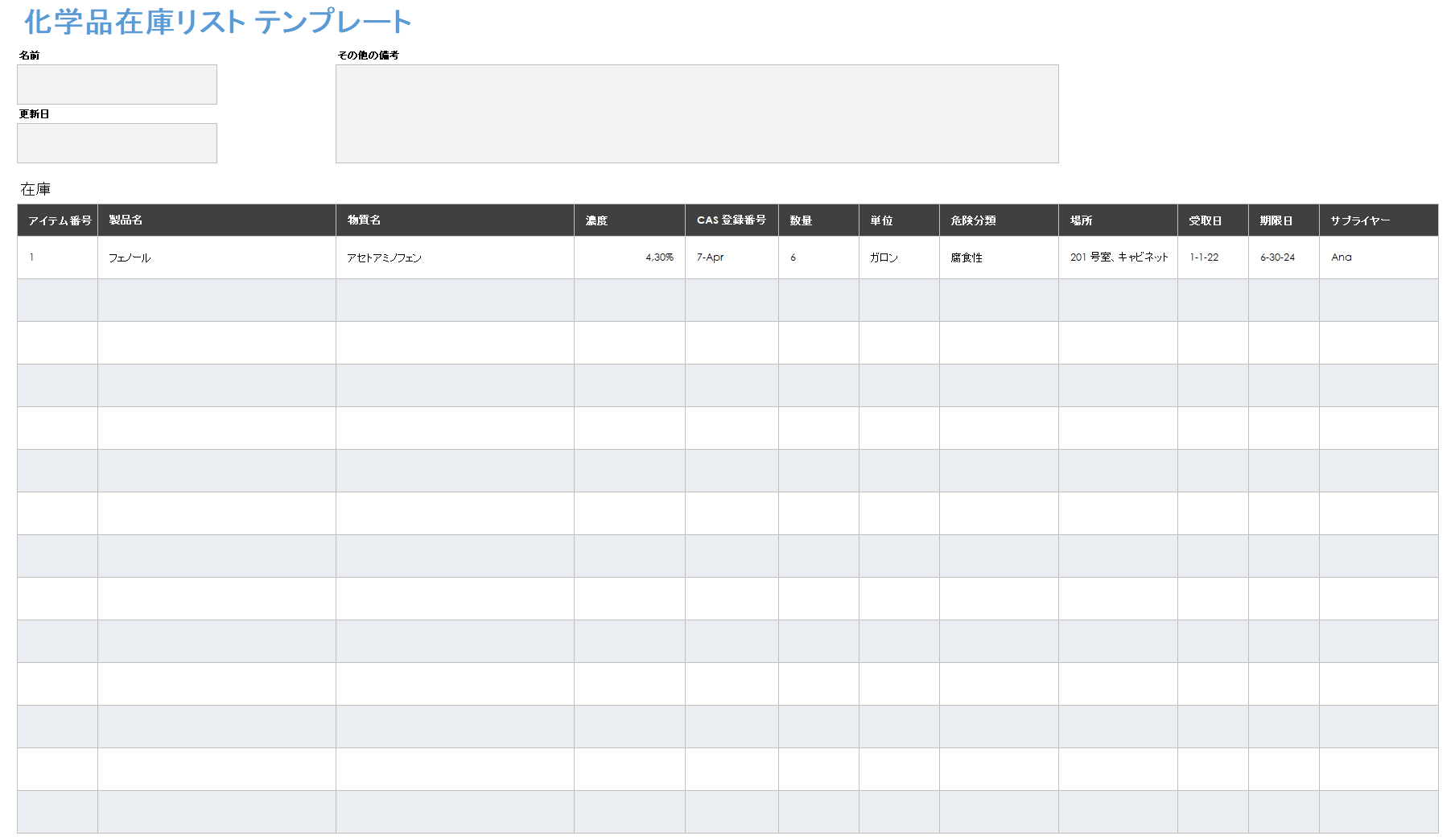Click the その他の備考 notes box
This screenshot has width=1455, height=840.
(x=697, y=113)
